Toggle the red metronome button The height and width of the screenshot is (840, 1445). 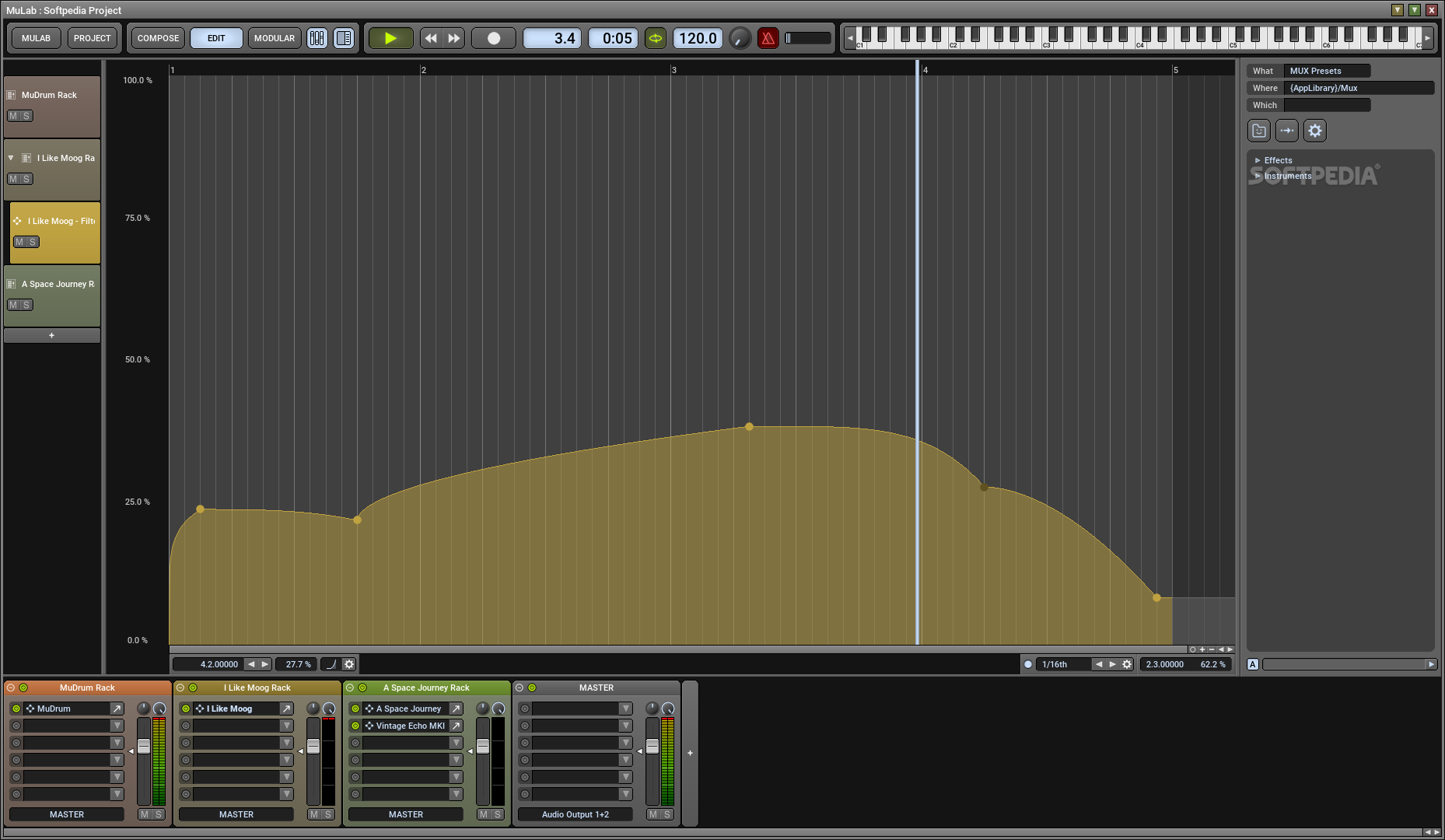tap(768, 38)
